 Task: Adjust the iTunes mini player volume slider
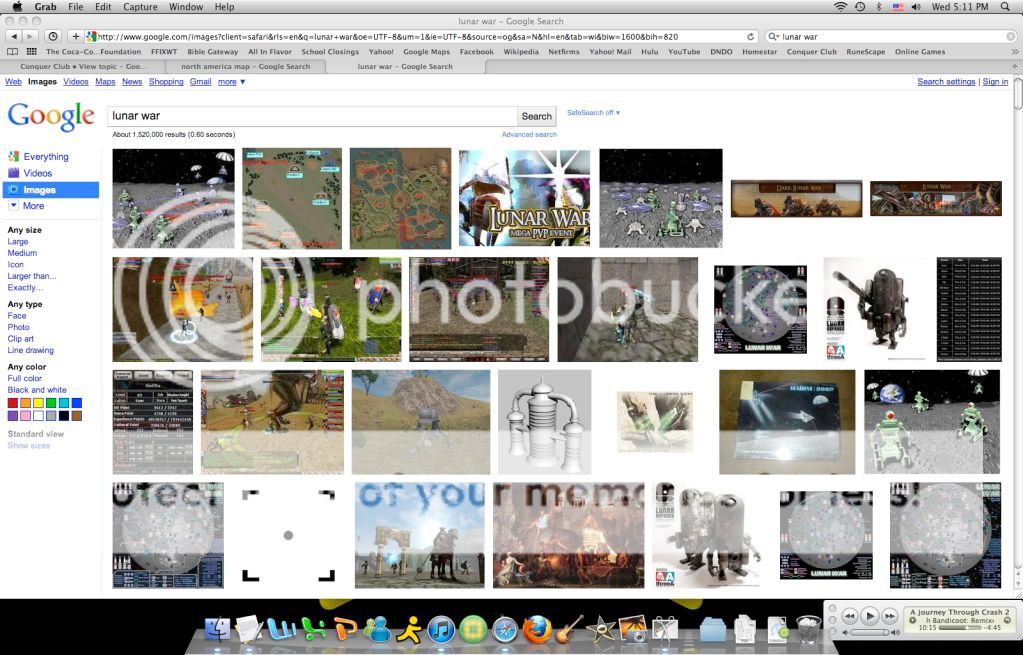(x=869, y=633)
